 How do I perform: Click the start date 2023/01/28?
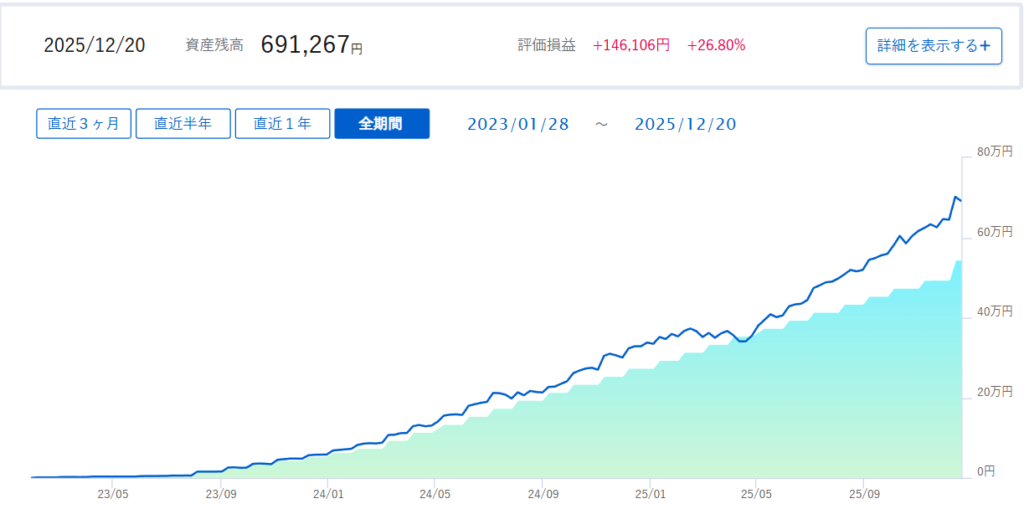(x=517, y=124)
